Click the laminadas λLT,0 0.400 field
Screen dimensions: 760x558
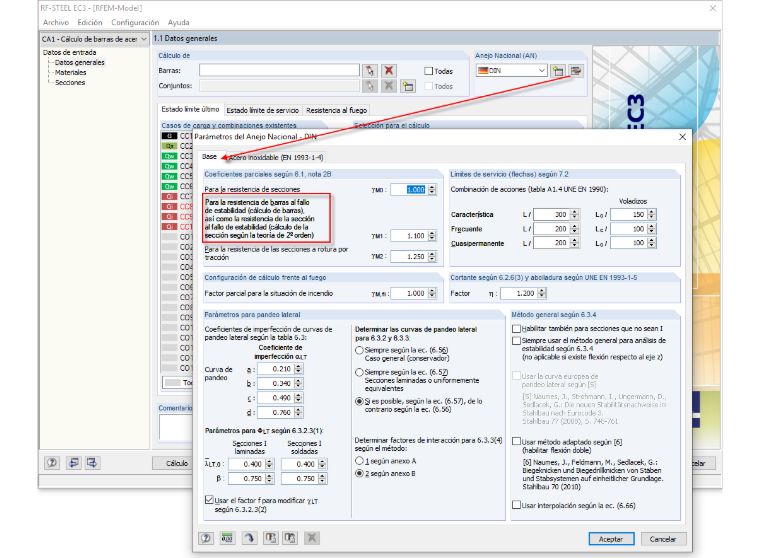247,464
